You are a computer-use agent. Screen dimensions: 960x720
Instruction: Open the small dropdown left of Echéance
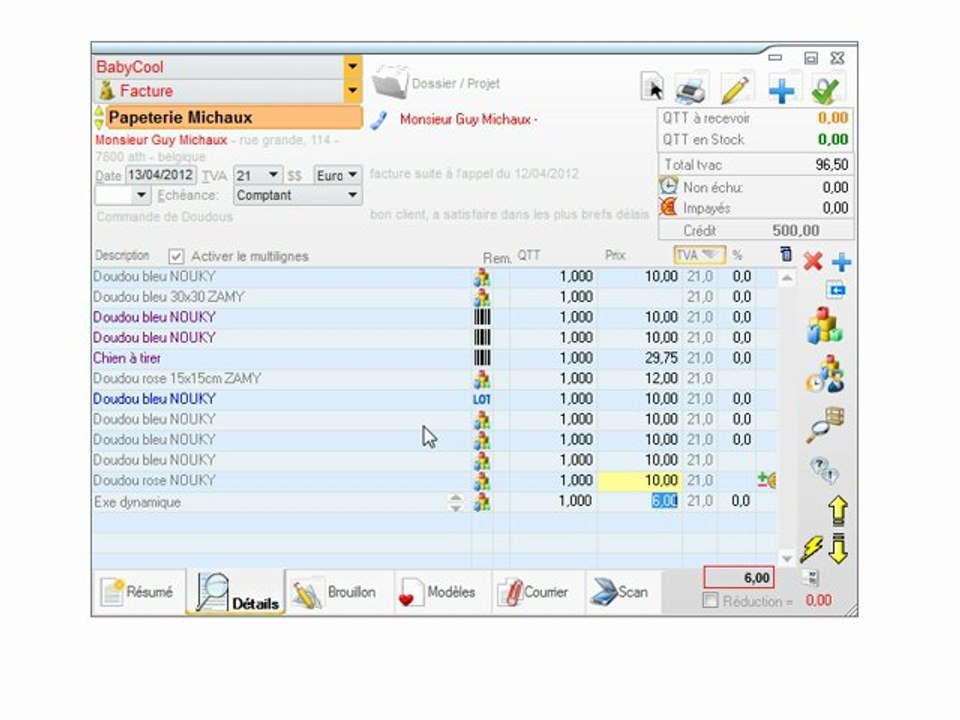141,195
